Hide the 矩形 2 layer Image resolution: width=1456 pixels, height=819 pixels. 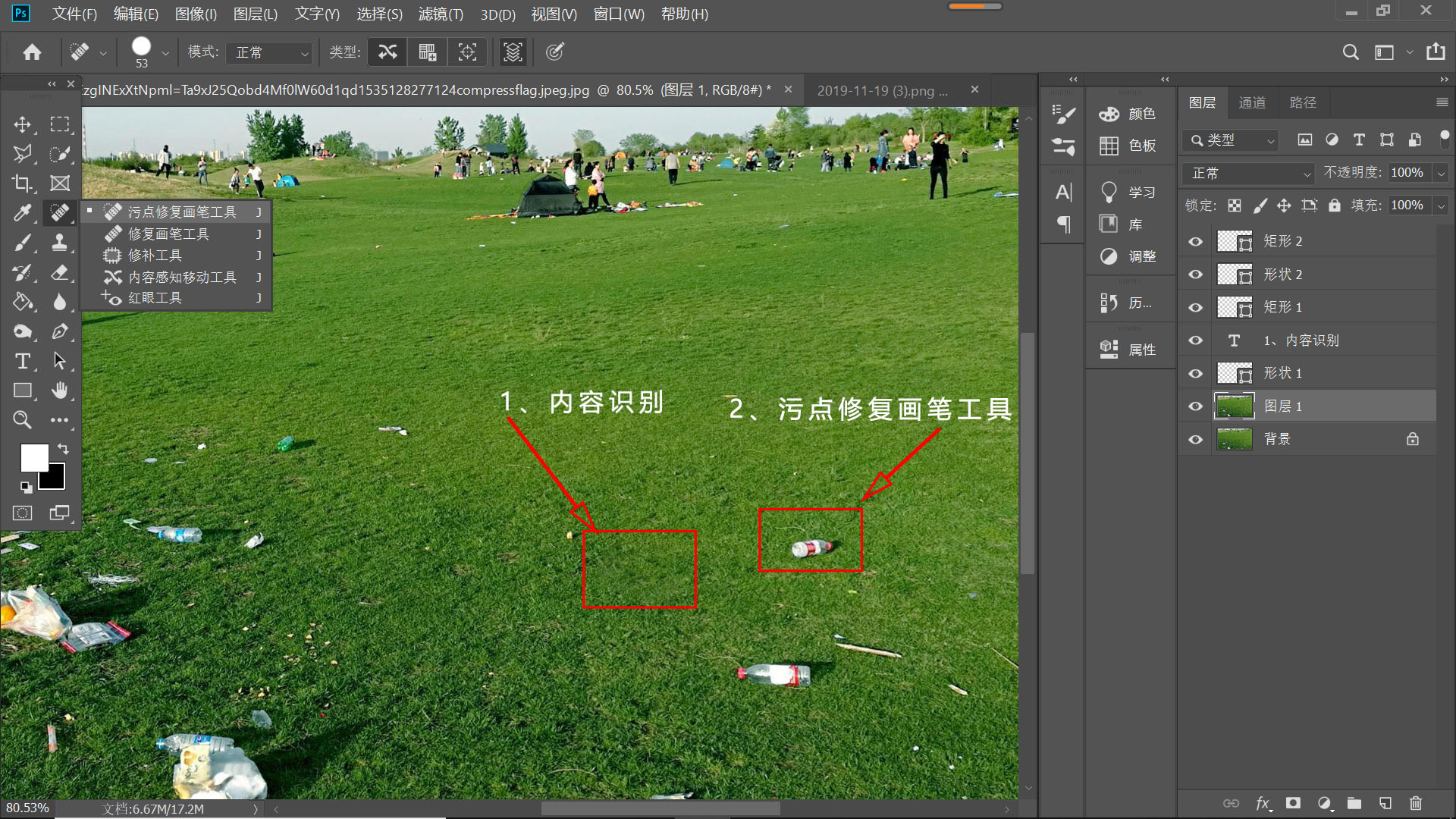(1196, 242)
